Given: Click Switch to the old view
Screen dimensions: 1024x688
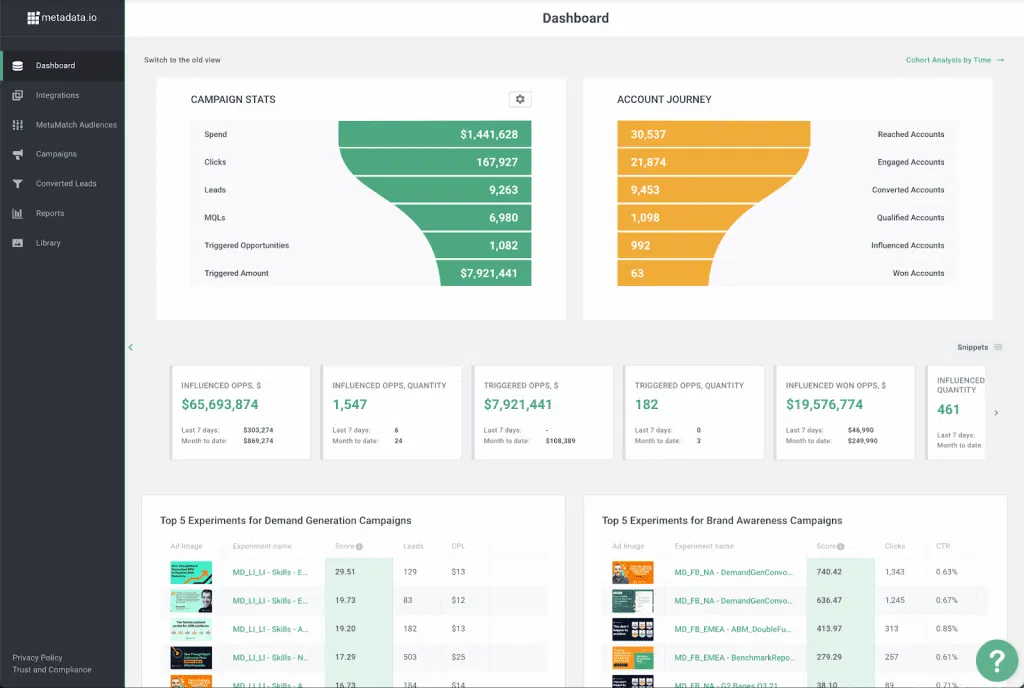Looking at the screenshot, I should click(182, 60).
